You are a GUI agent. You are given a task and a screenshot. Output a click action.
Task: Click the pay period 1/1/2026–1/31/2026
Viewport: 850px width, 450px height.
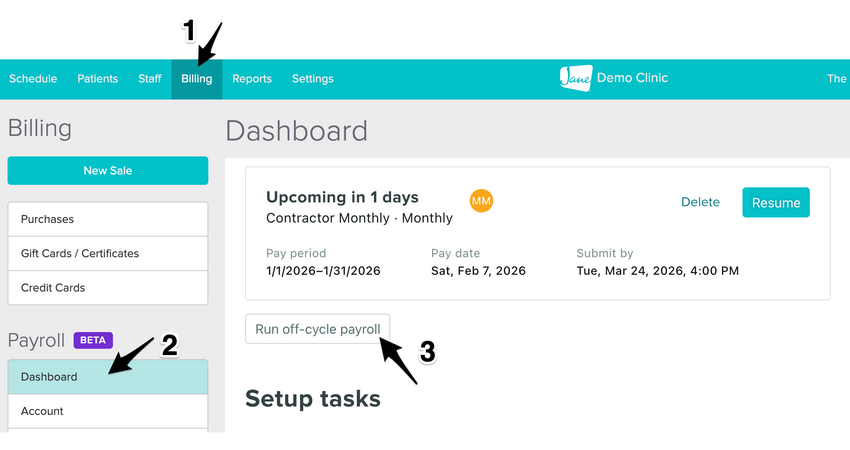coord(323,271)
